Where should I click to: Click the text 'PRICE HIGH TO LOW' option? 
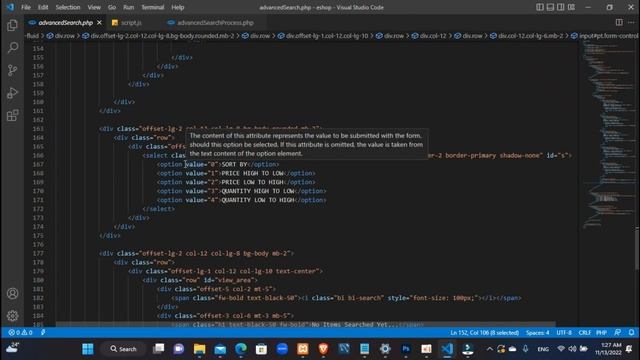pyautogui.click(x=252, y=173)
